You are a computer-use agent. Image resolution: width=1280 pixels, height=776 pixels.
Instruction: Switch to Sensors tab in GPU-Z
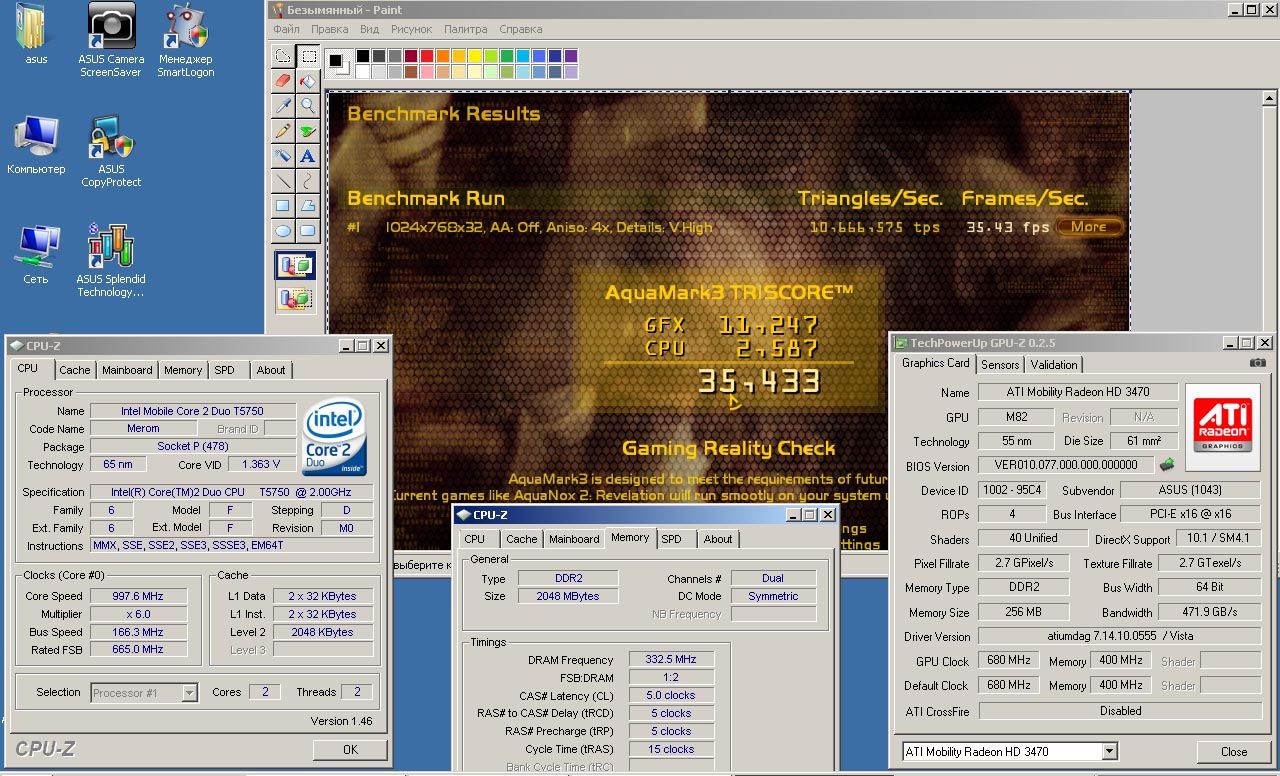(1000, 365)
